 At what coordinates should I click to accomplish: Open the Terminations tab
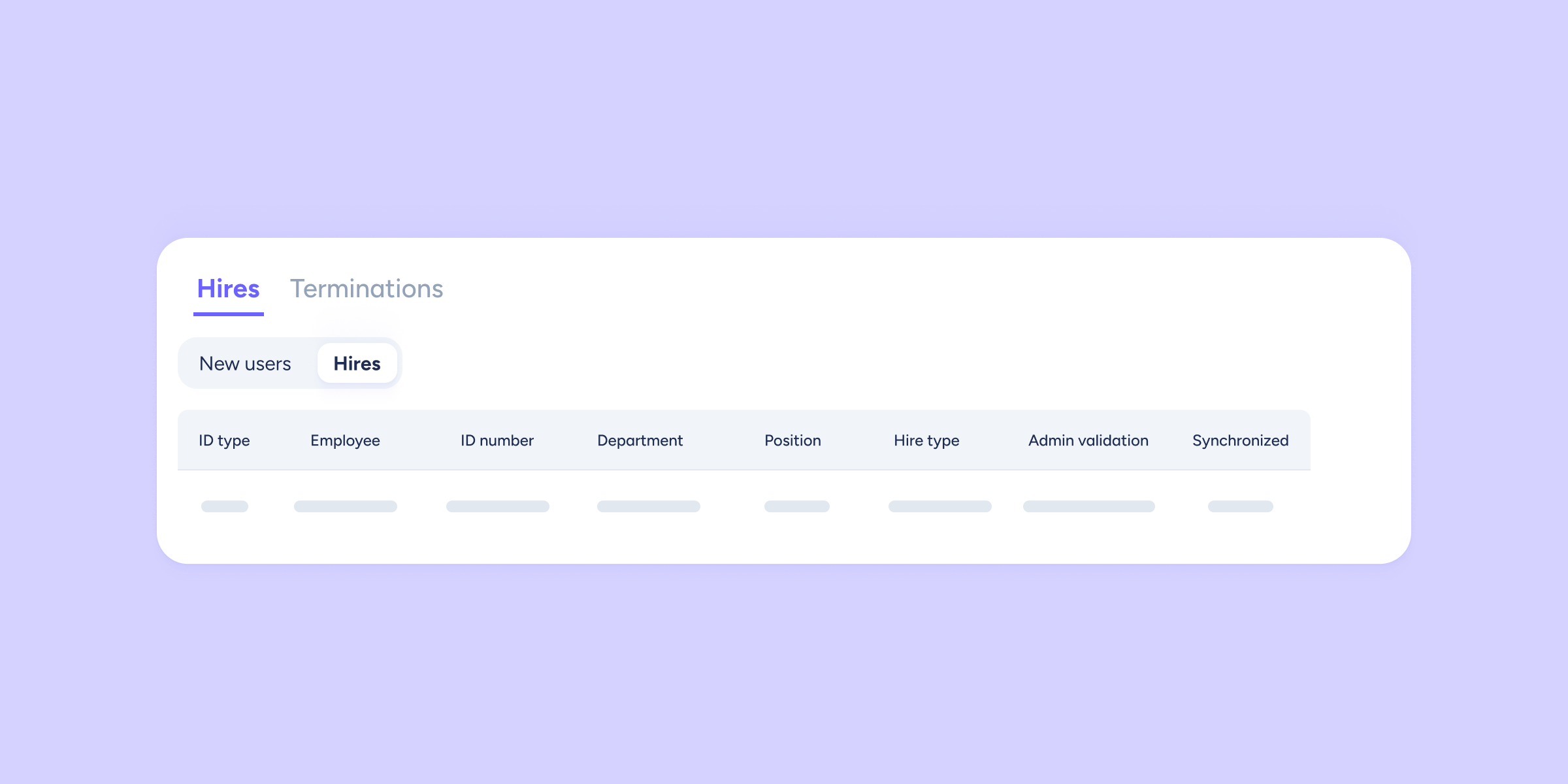coord(367,289)
